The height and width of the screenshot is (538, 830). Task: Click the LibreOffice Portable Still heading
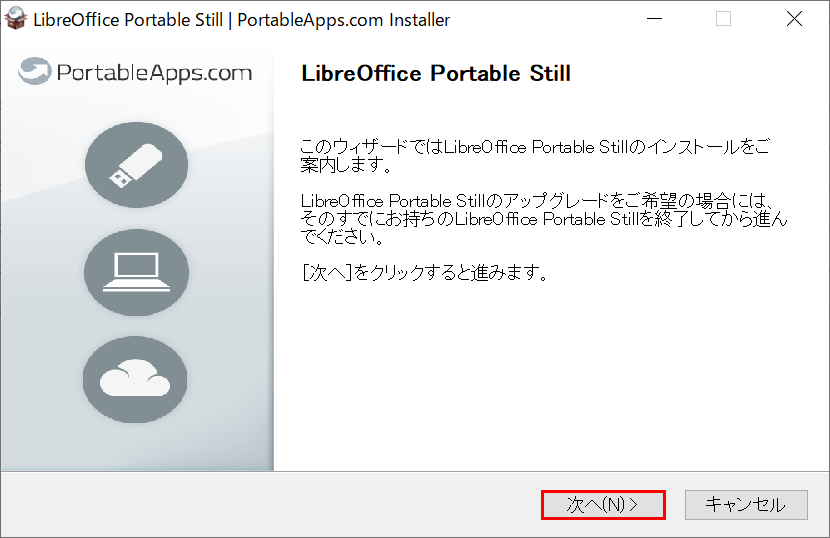(436, 74)
